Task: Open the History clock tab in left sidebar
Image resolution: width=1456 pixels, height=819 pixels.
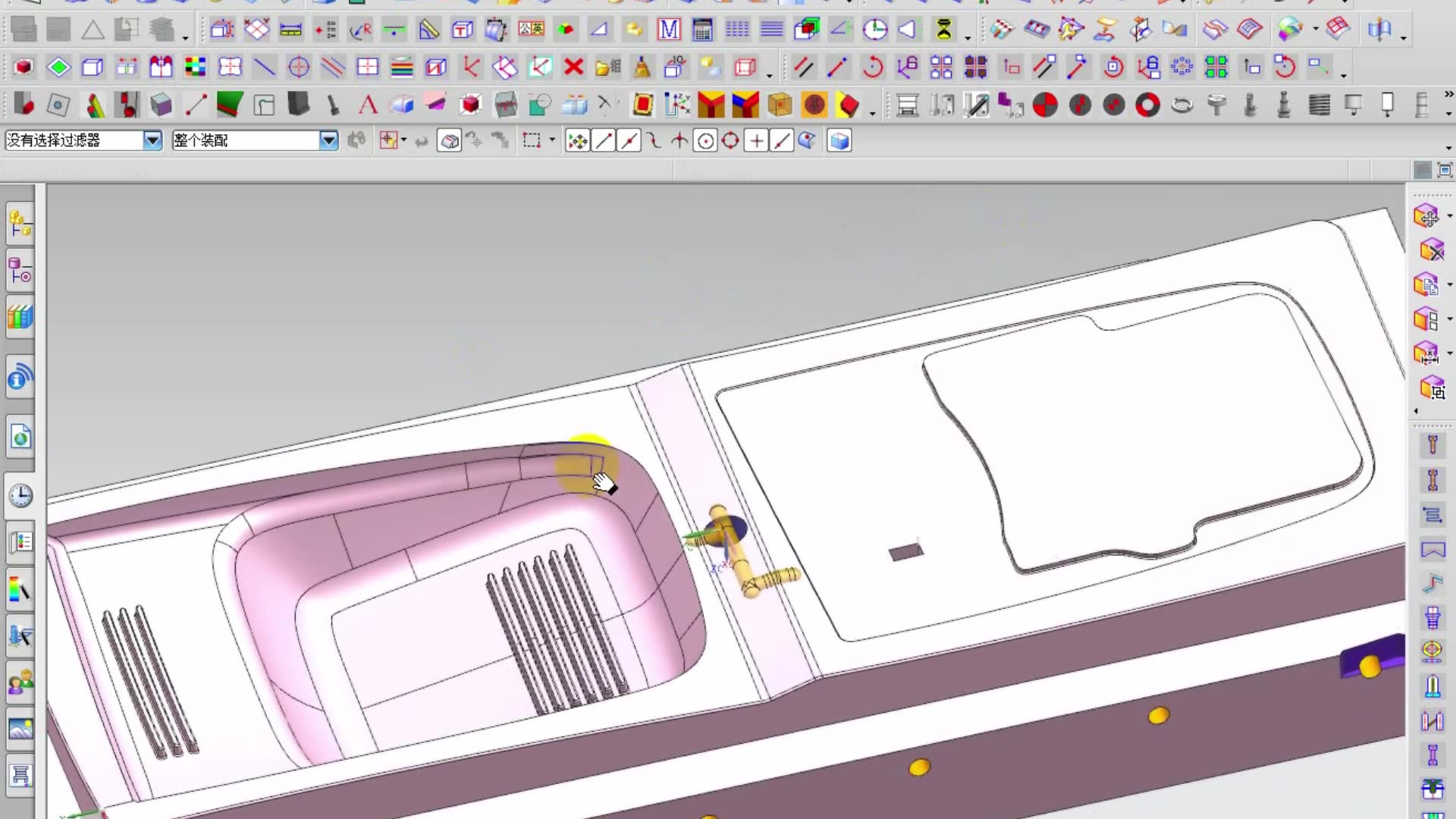Action: coord(20,496)
